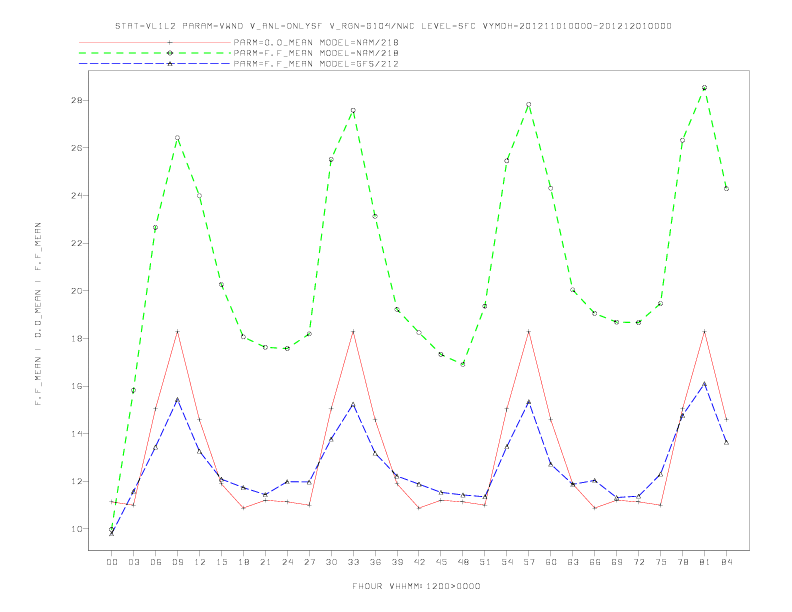Click green NAM peak marker at hour 09
The height and width of the screenshot is (612, 792).
point(177,138)
